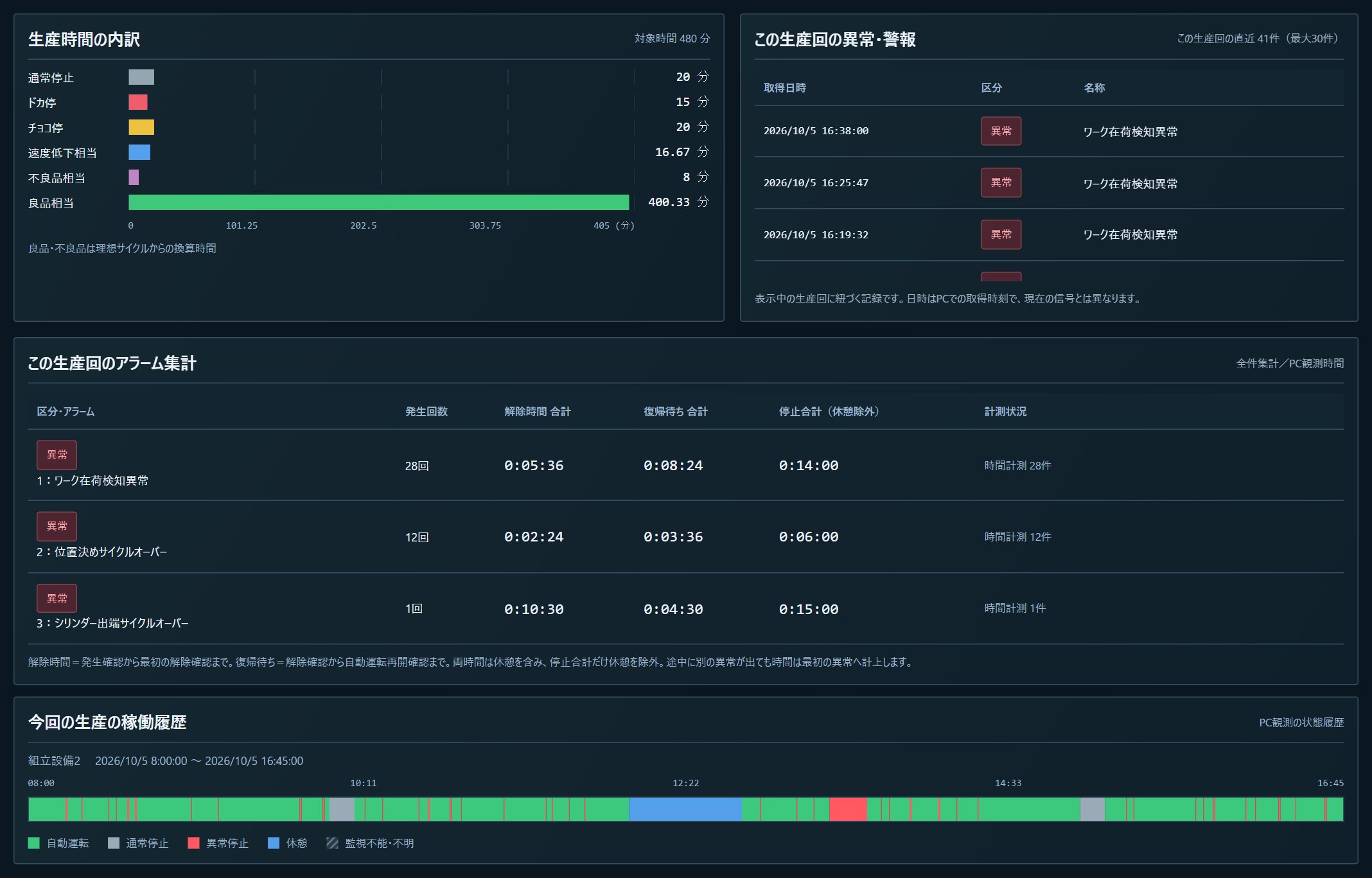This screenshot has height=878, width=1372.
Task: Click 名称 column header in alarm list
Action: click(x=1095, y=88)
